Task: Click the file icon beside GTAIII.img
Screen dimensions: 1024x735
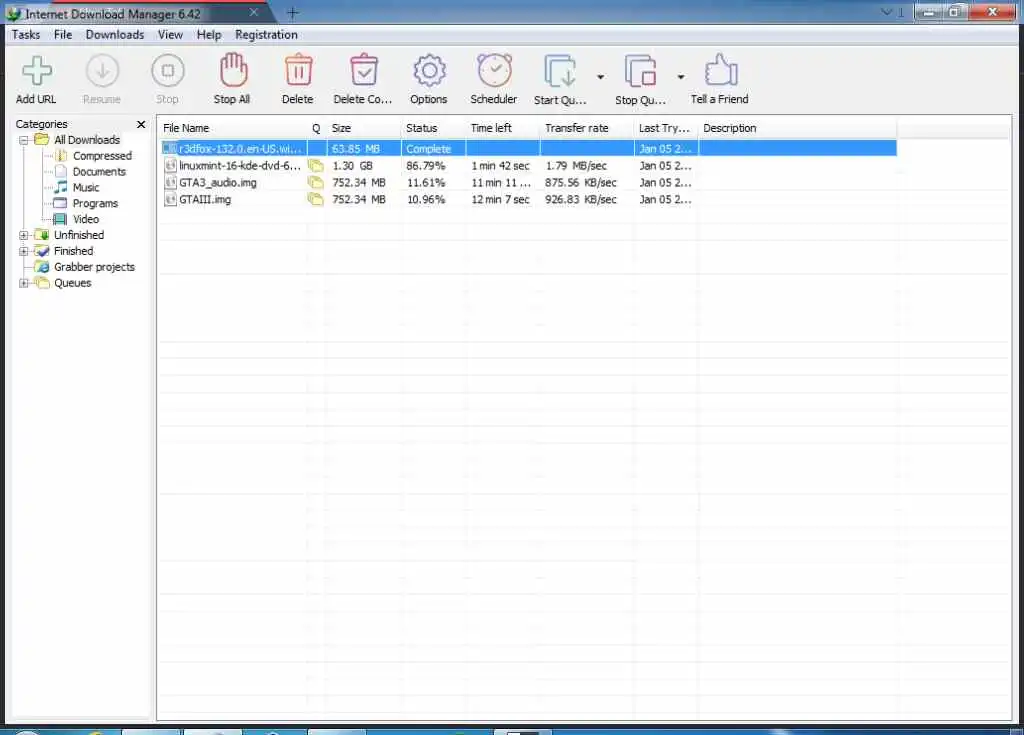Action: coord(170,199)
